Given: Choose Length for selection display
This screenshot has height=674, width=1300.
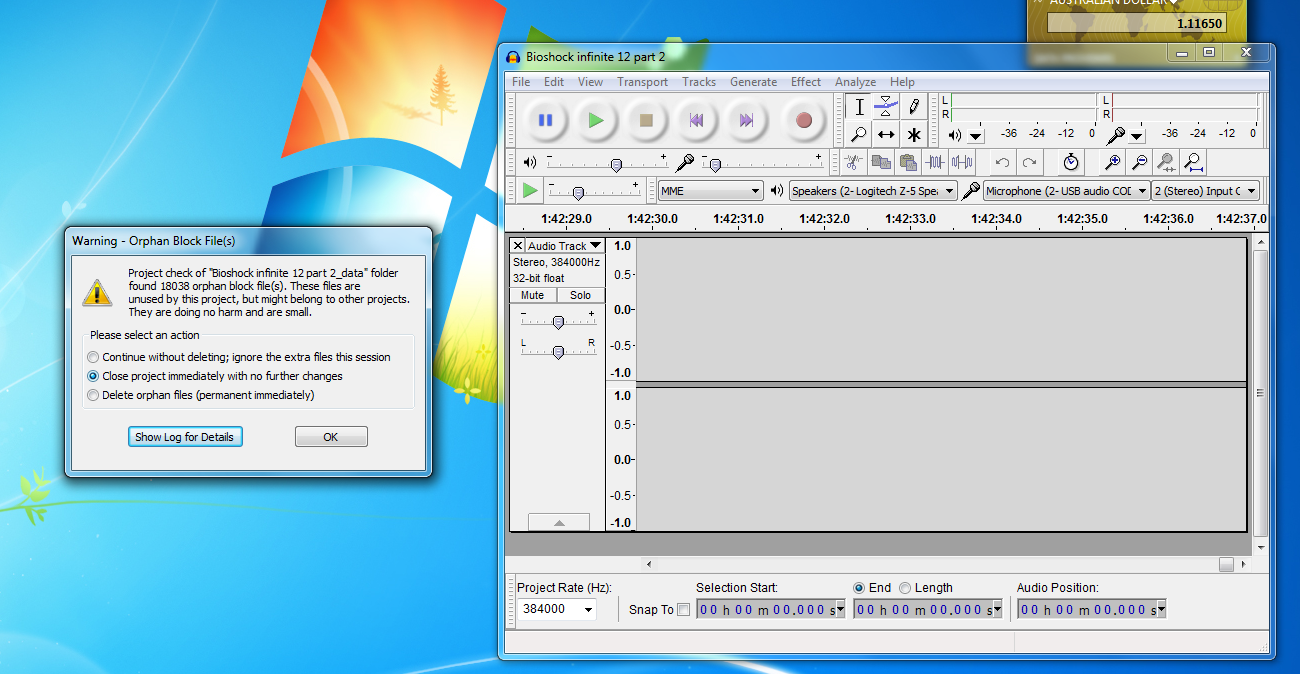Looking at the screenshot, I should tap(905, 587).
